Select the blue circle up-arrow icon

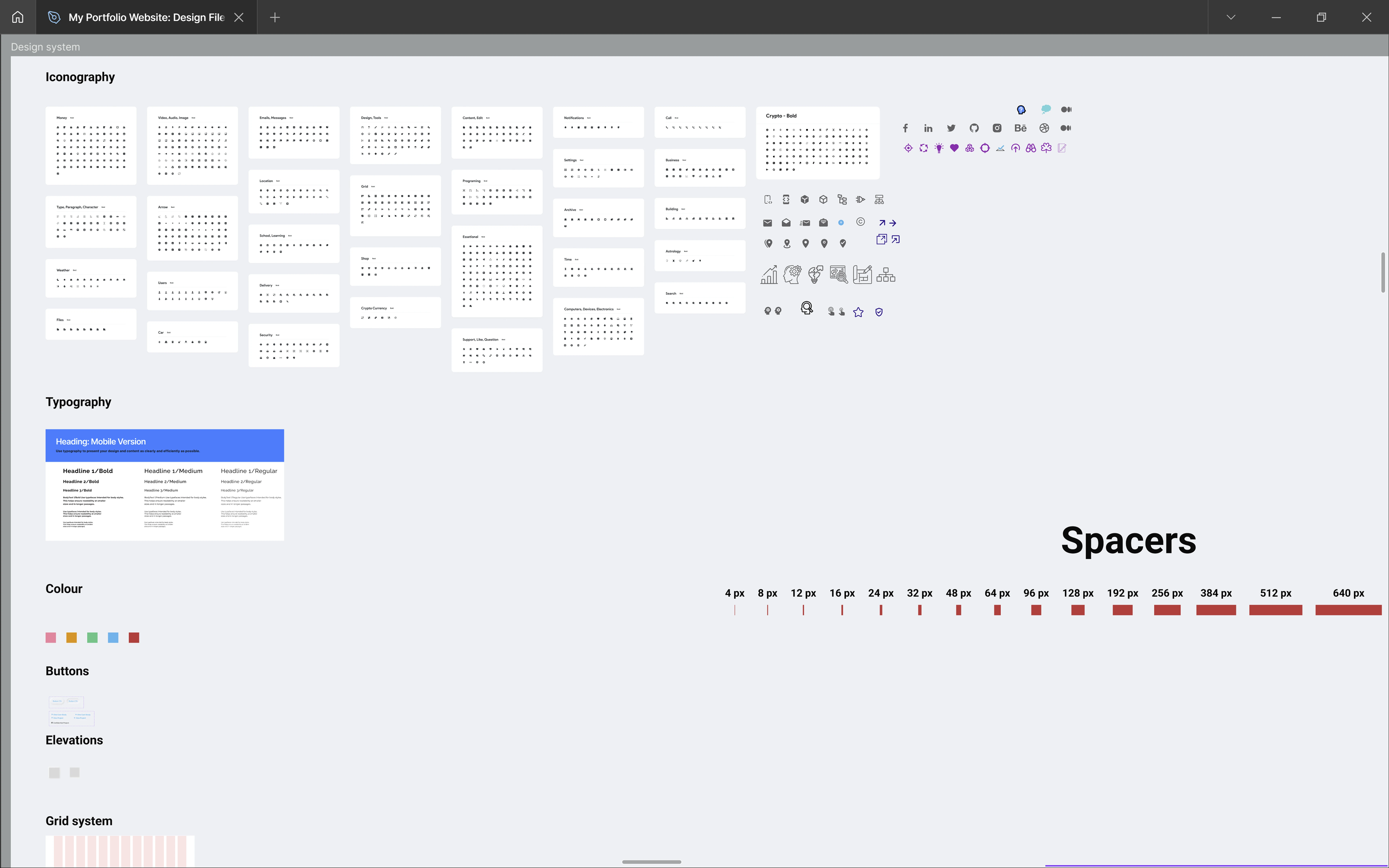pos(841,223)
